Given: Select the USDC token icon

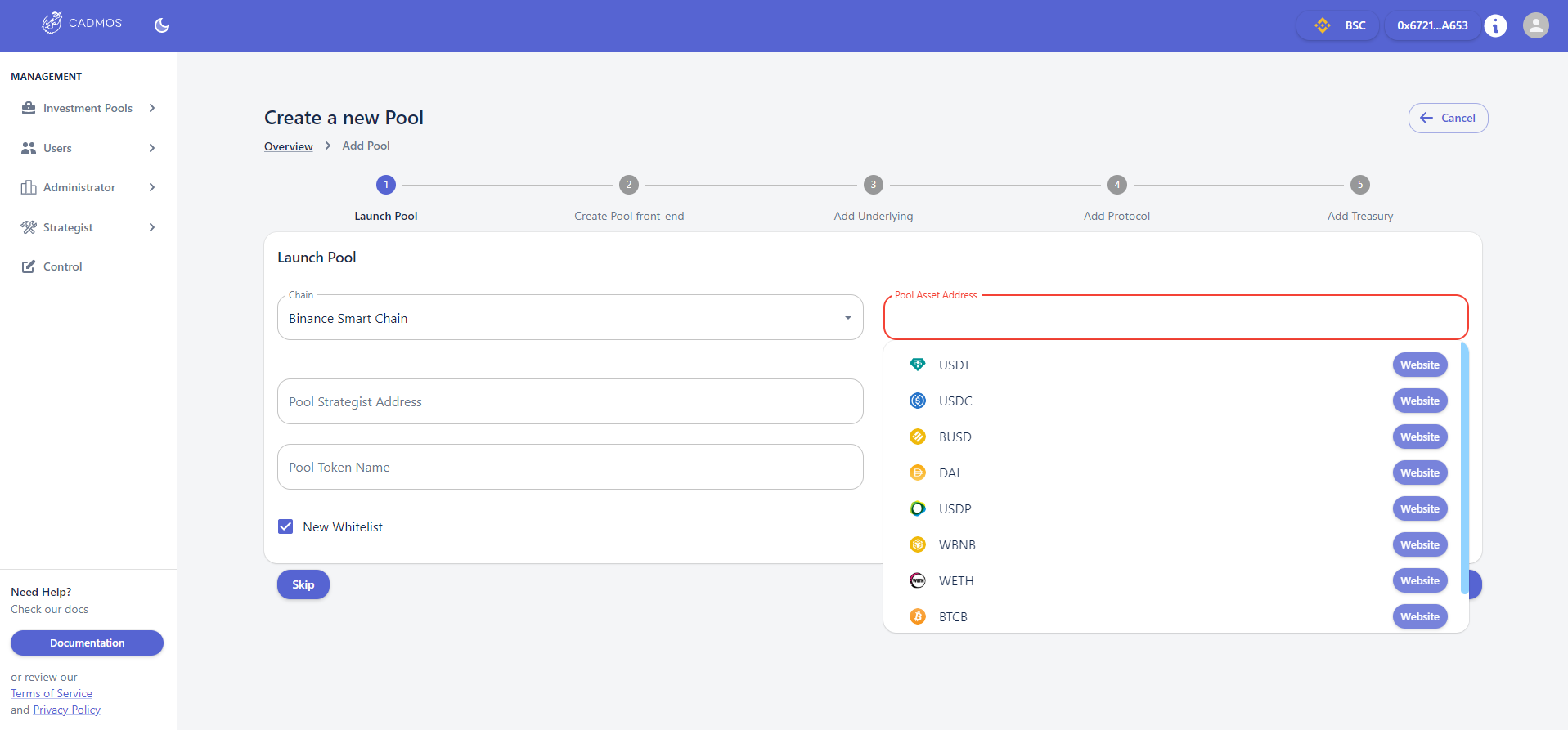Looking at the screenshot, I should 918,401.
